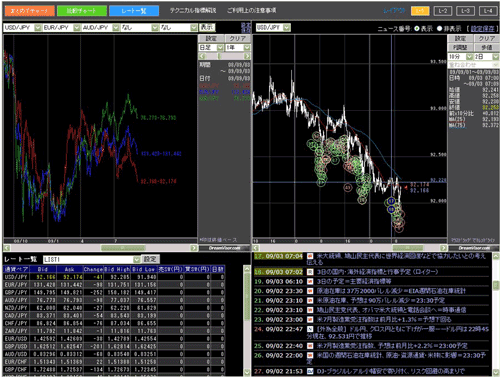500x377 pixels.
Task: Open the レート一覧 blue tab
Action: [x=134, y=11]
